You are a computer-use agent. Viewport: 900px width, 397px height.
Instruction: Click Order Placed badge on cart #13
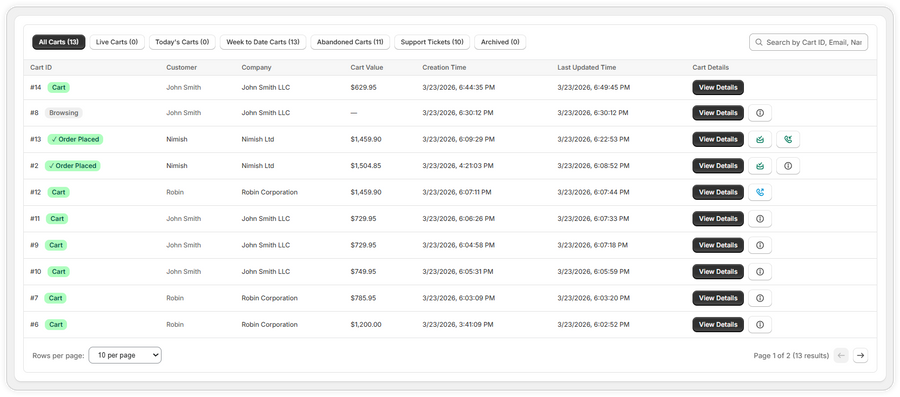[75, 139]
